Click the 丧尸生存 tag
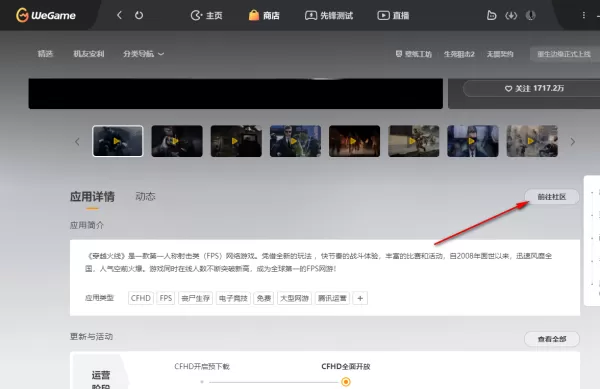The width and height of the screenshot is (600, 389). click(x=196, y=298)
